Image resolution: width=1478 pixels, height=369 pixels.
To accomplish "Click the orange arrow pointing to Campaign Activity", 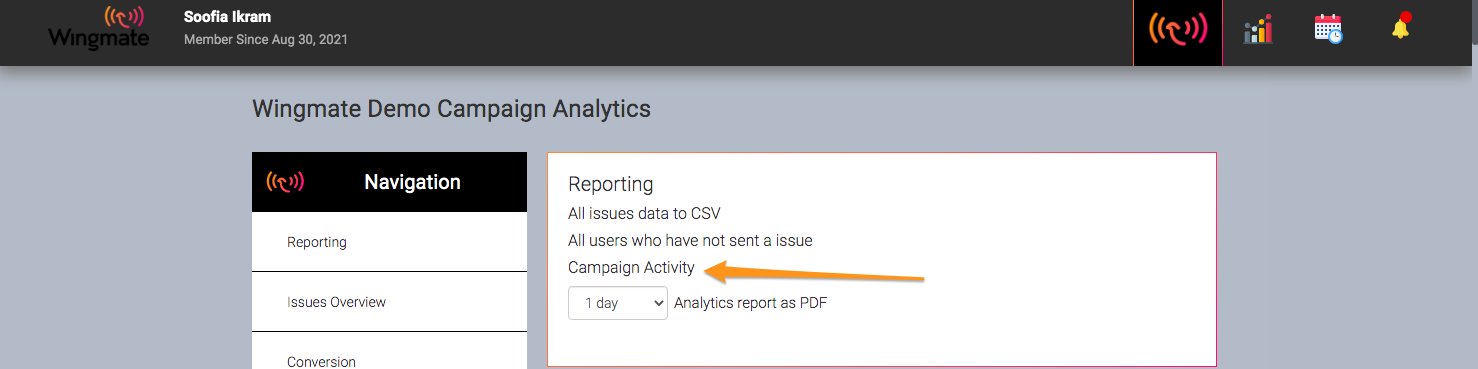I will point(814,272).
